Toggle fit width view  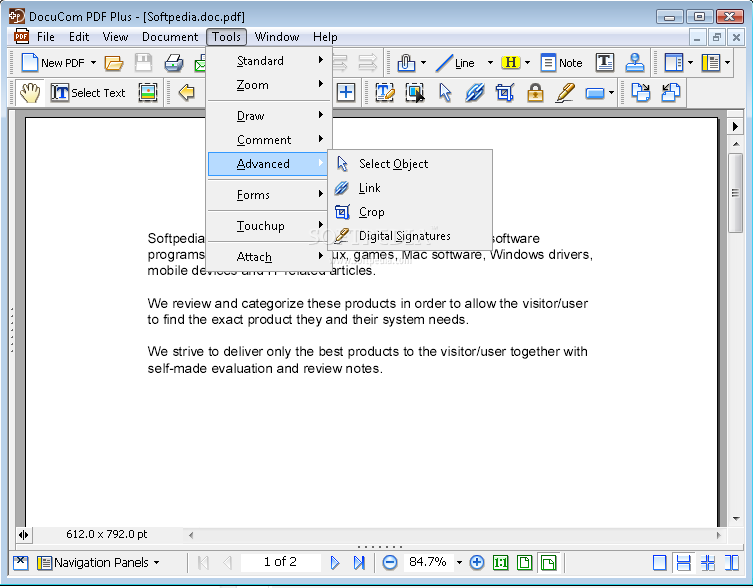pos(548,563)
